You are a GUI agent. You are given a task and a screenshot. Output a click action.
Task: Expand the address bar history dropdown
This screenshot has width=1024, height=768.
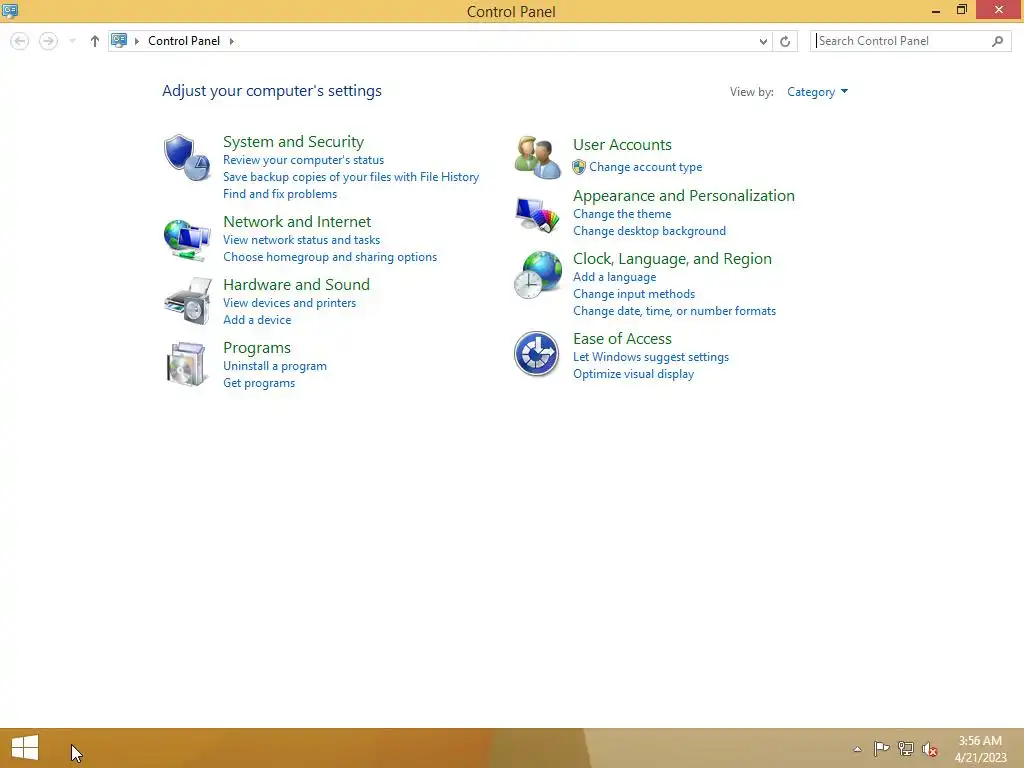point(763,41)
